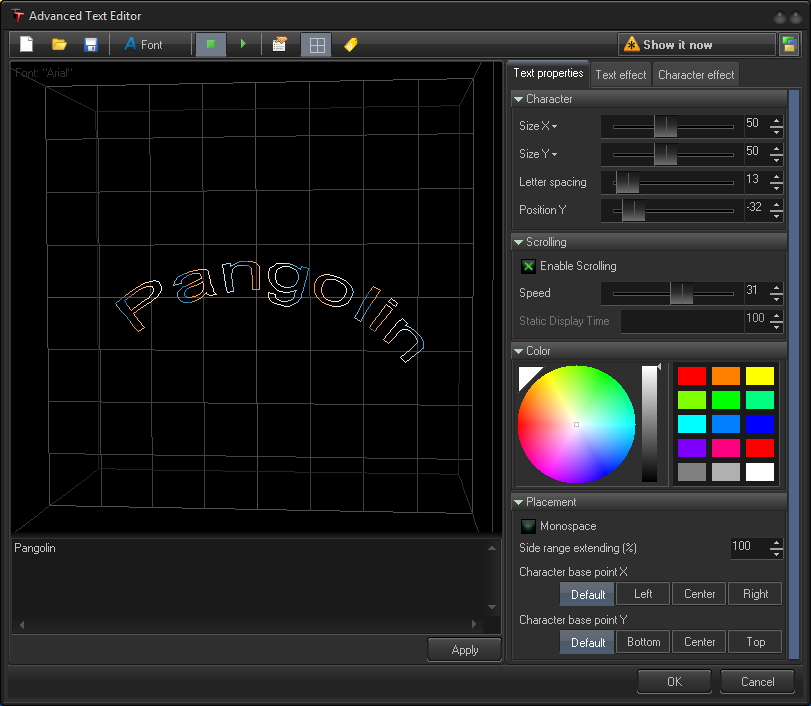Toggle the Monospace checkbox
Image resolution: width=811 pixels, height=706 pixels.
tap(528, 526)
